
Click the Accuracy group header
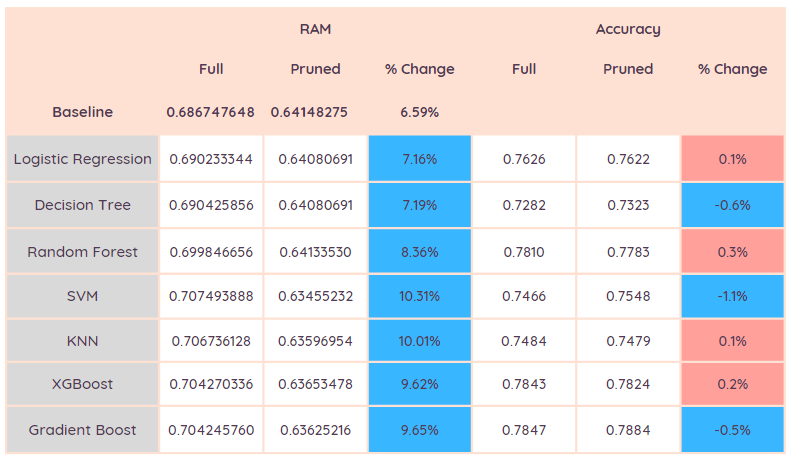pos(628,29)
